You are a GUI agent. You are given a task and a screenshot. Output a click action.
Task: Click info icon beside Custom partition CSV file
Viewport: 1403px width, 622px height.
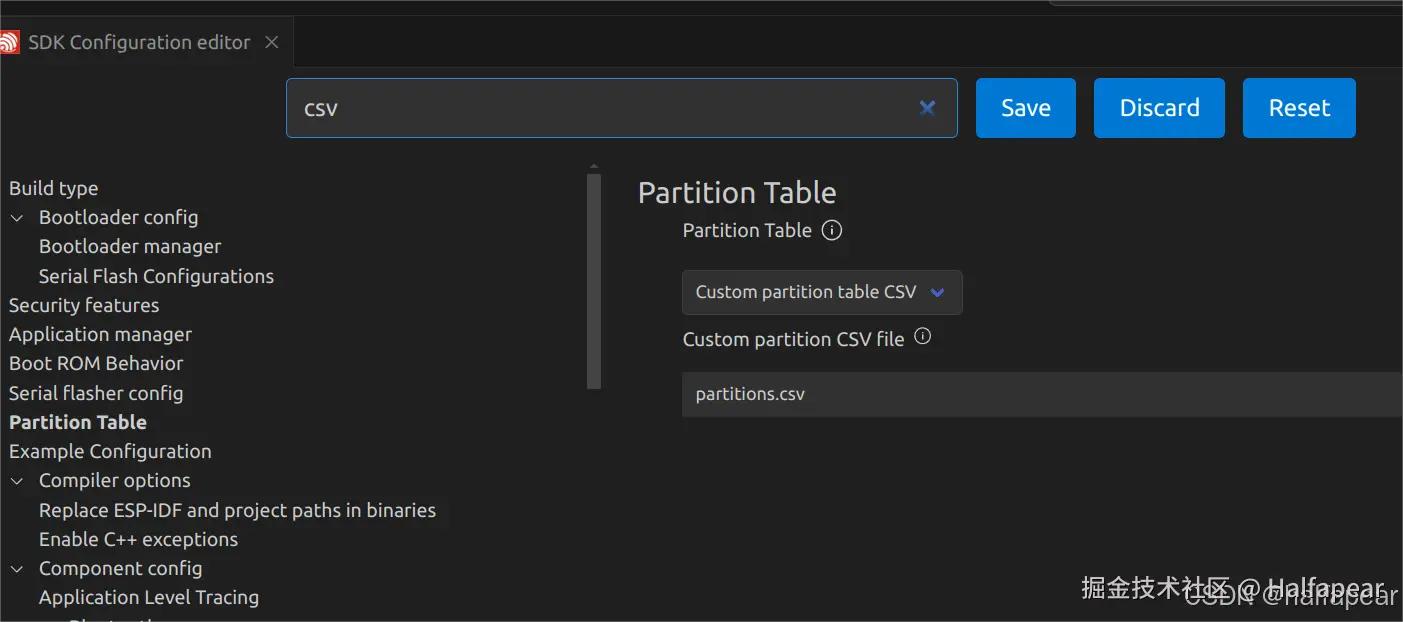[923, 337]
